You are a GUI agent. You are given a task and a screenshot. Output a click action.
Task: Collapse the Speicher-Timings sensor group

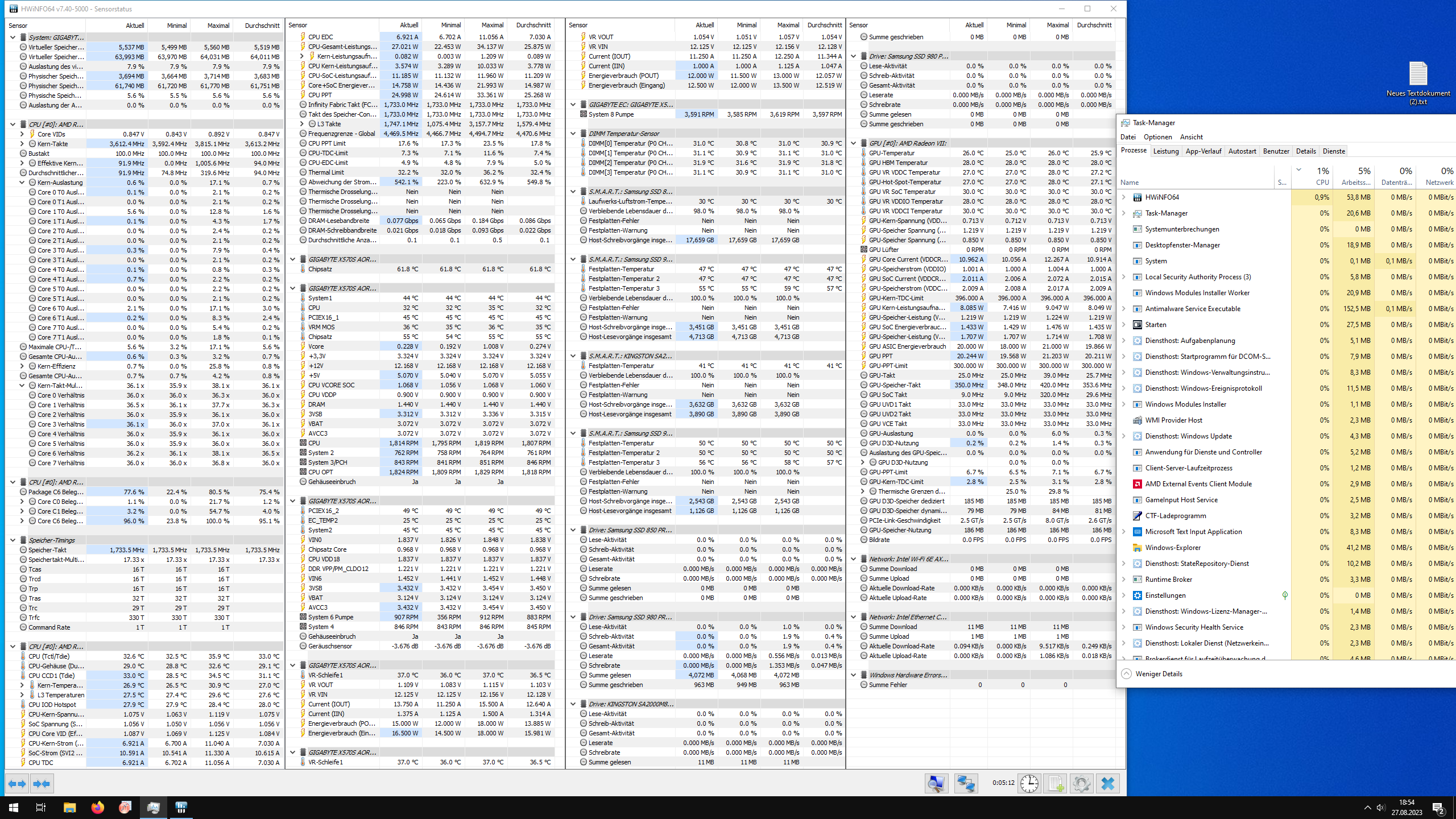coord(13,540)
